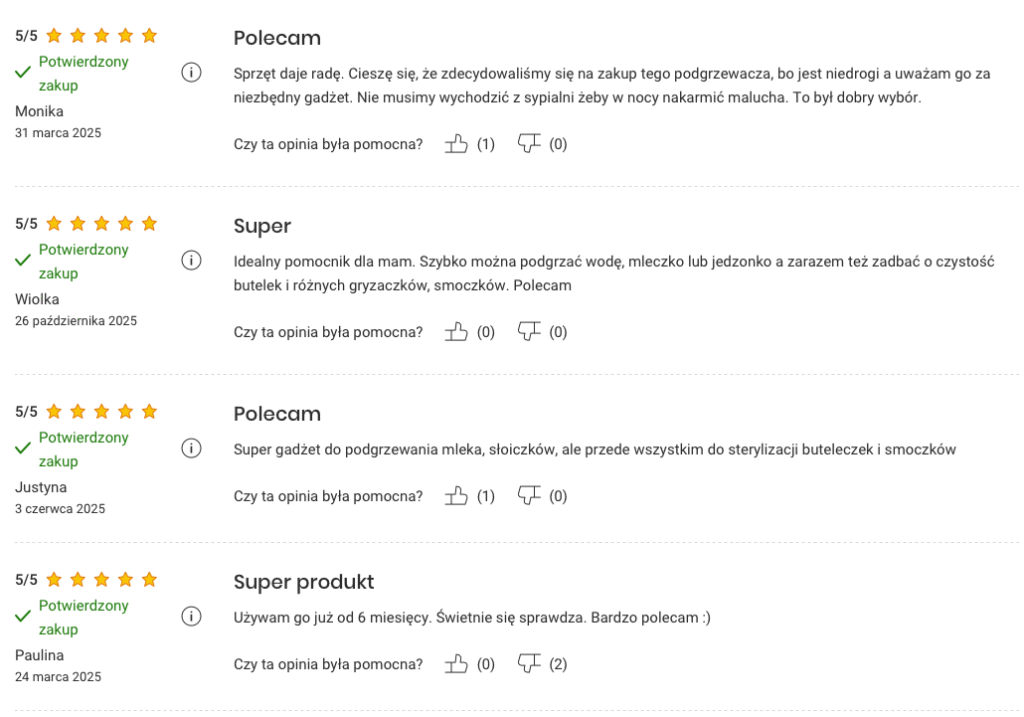Mark Wiolka's review as helpful with thumbs up
The height and width of the screenshot is (717, 1024).
[456, 331]
